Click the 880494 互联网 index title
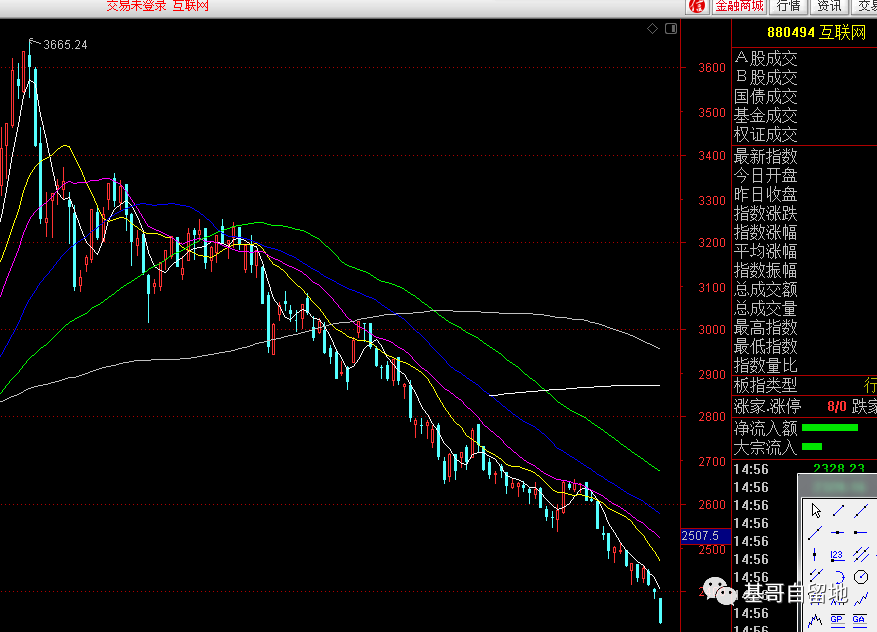 click(817, 32)
